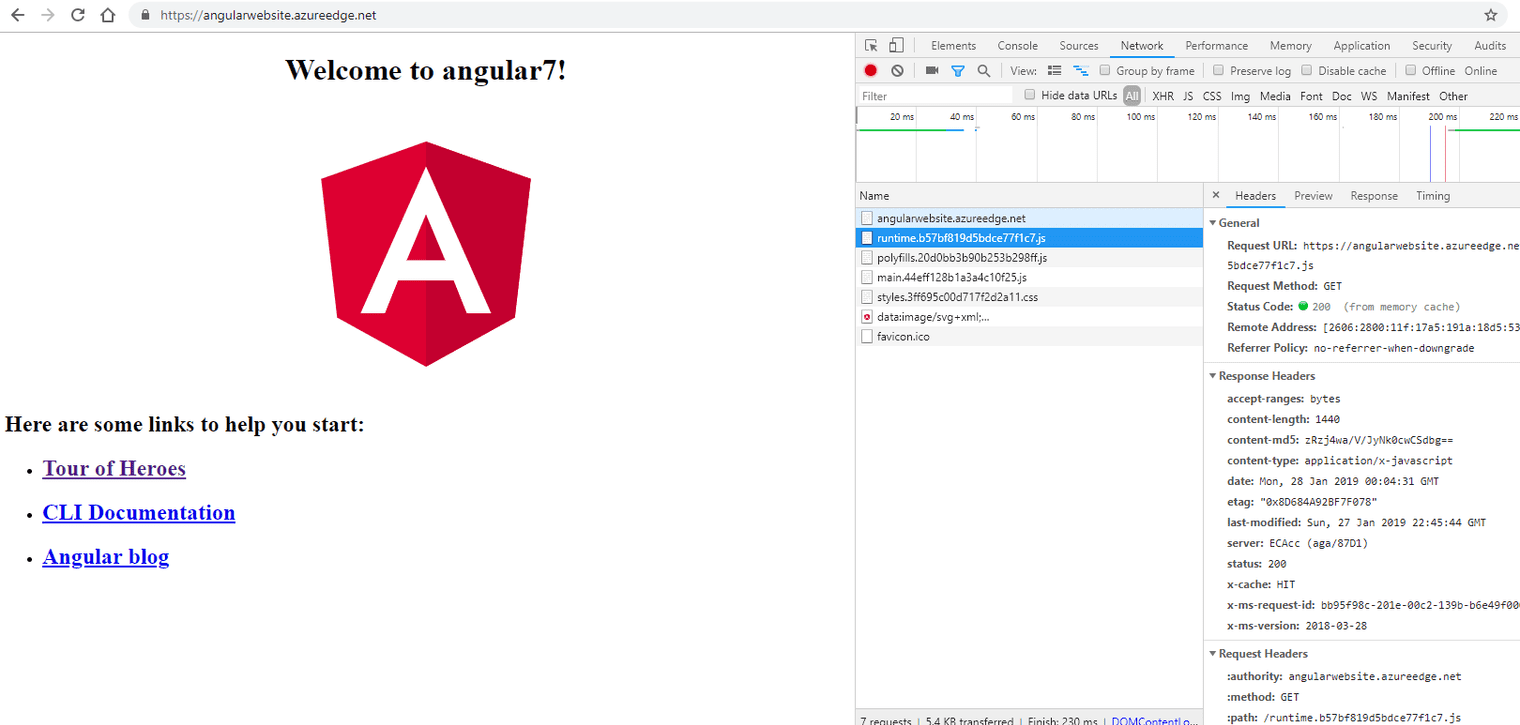Toggle the device toolbar icon

895,44
